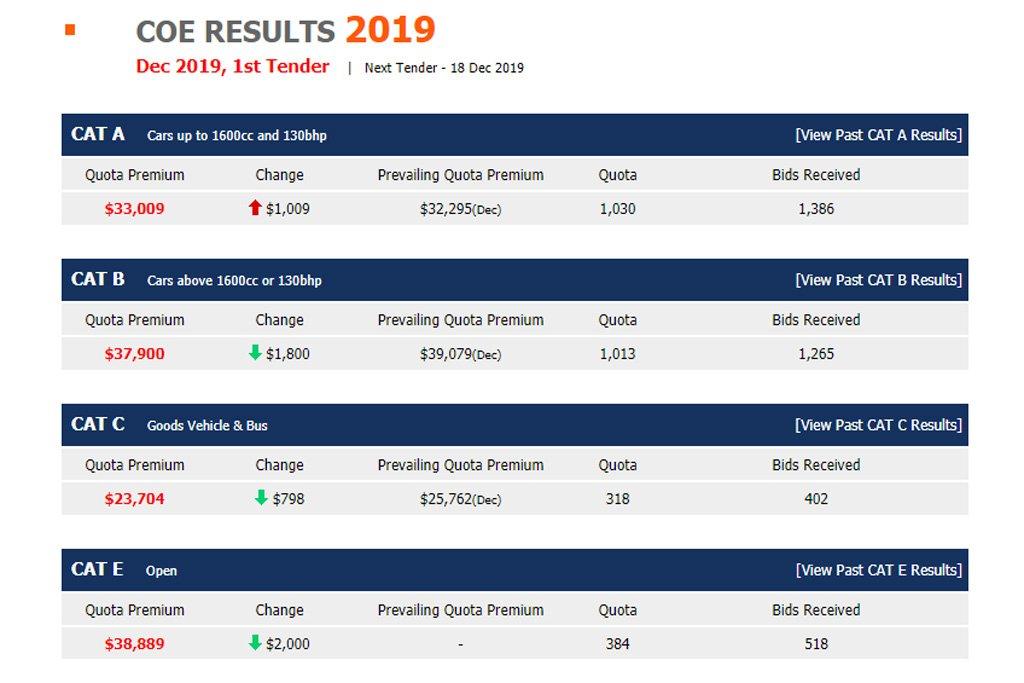This screenshot has width=1024, height=683.
Task: Open View Past CAT B Results
Action: (878, 280)
